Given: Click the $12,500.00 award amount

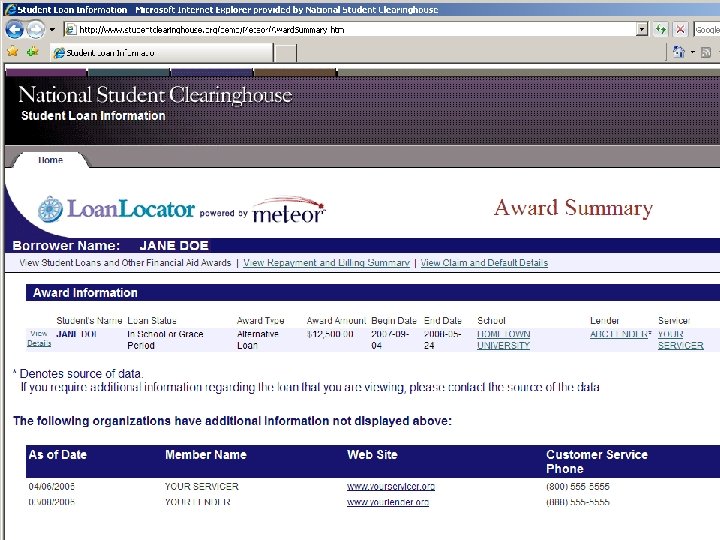Looking at the screenshot, I should [x=330, y=334].
